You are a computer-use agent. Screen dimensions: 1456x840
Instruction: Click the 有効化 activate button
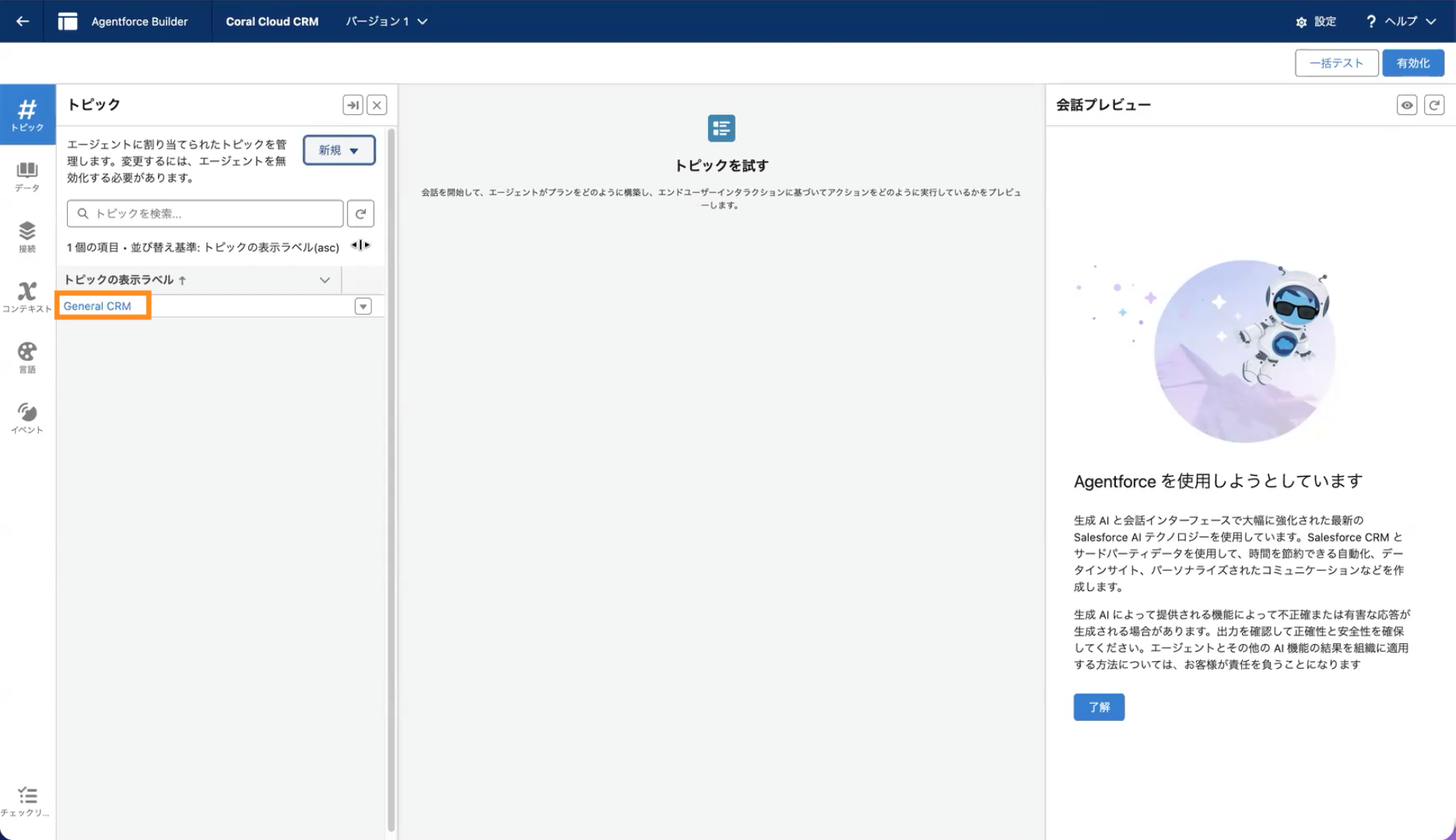pyautogui.click(x=1412, y=63)
